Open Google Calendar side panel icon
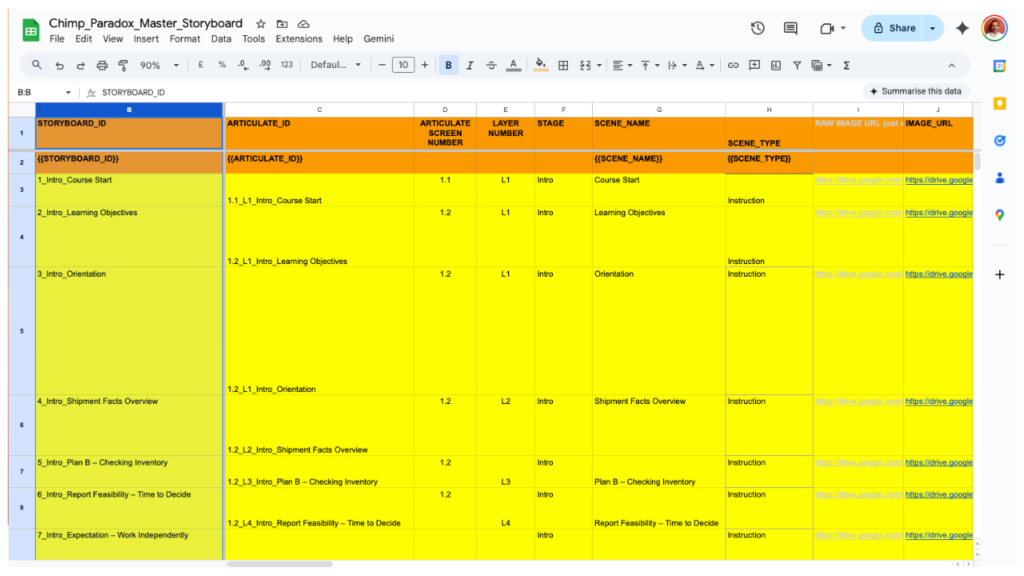 pos(999,66)
